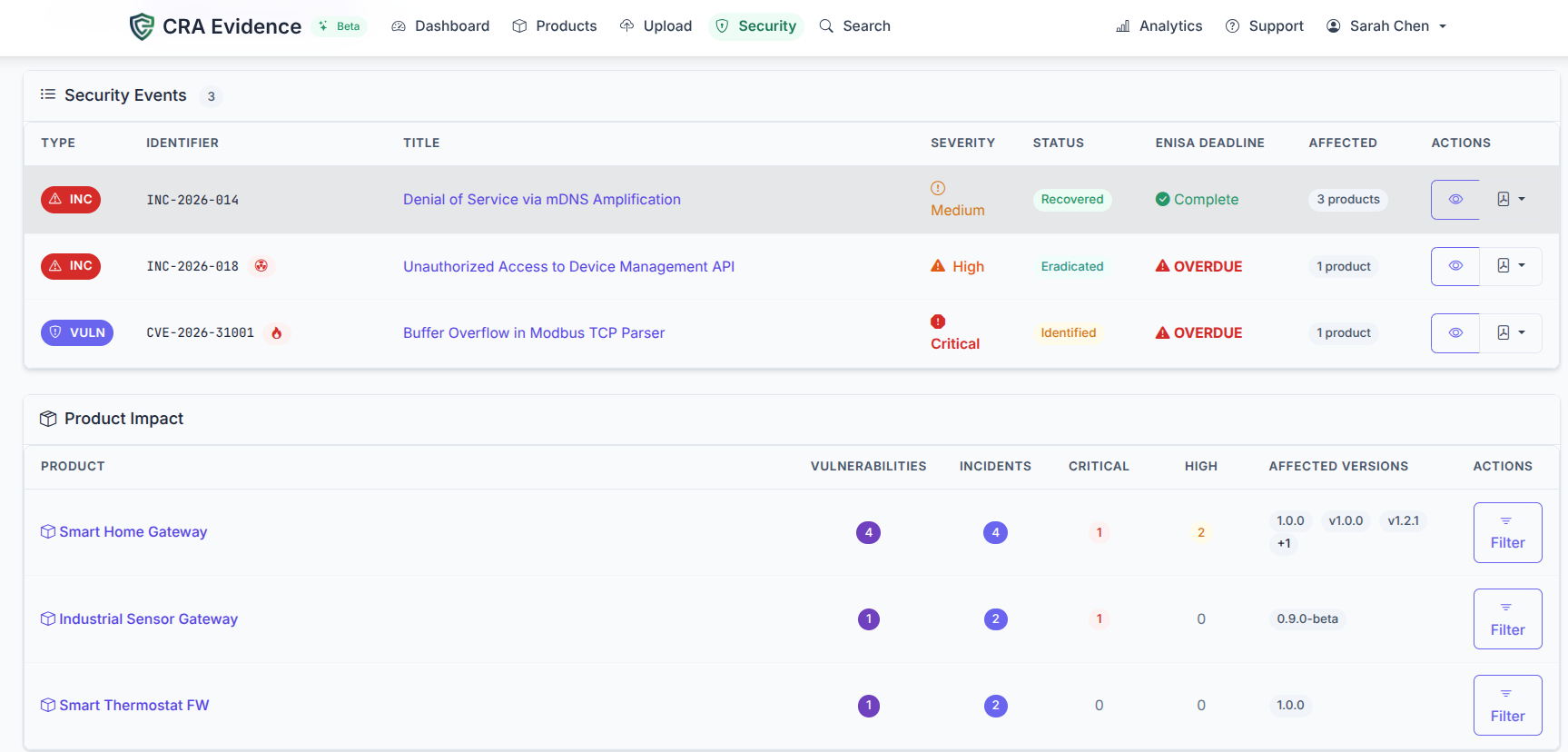Click the Product Impact box icon
The height and width of the screenshot is (752, 1568).
pos(48,419)
